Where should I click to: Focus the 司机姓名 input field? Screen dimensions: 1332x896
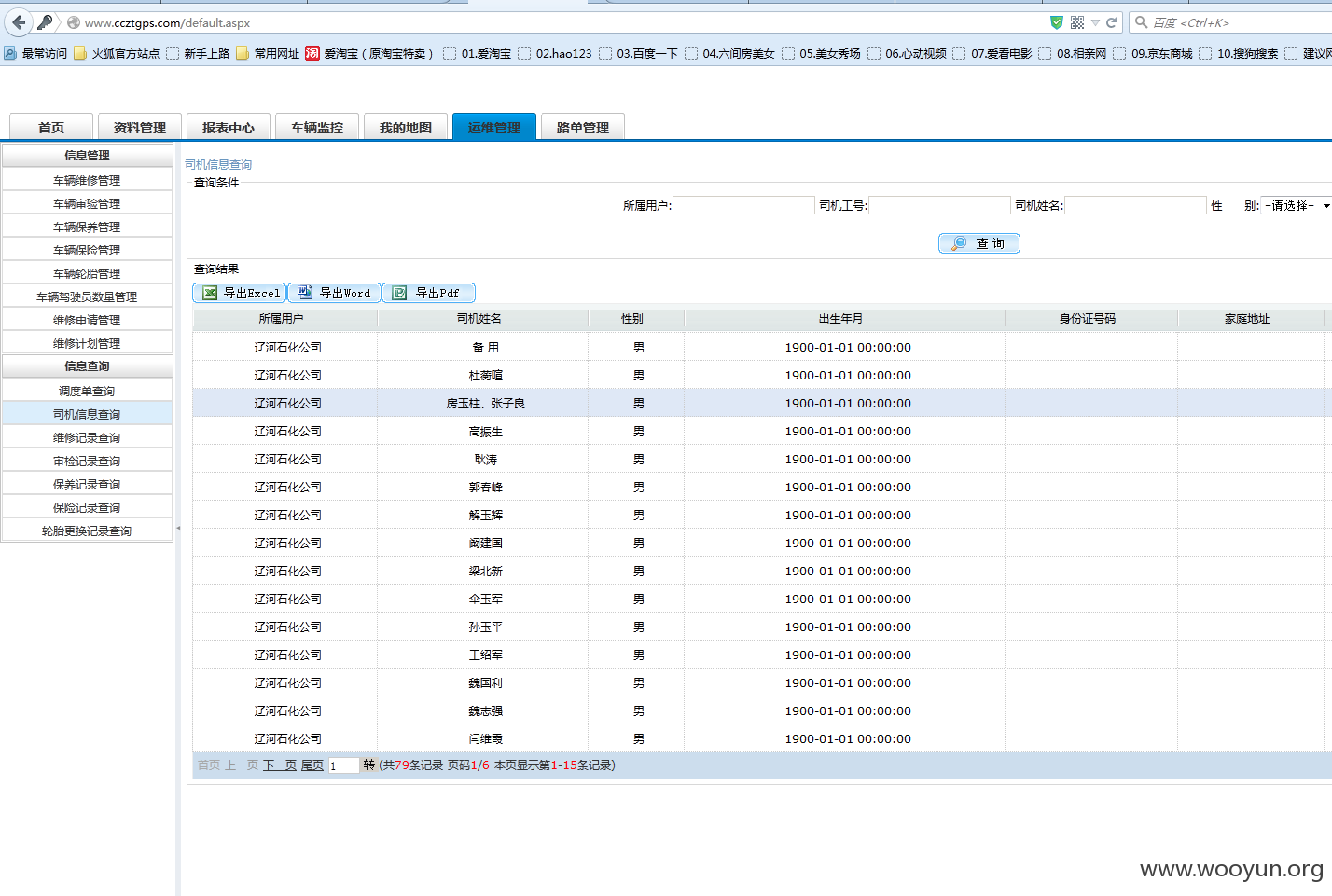[1136, 205]
